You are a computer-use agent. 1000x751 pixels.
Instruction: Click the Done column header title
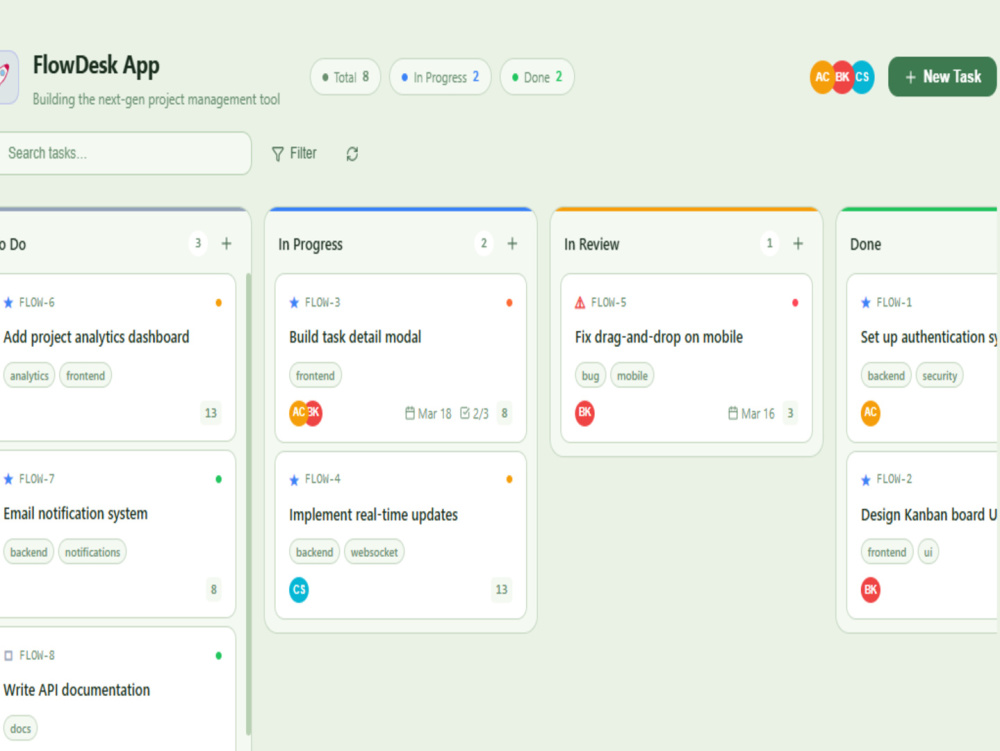865,244
